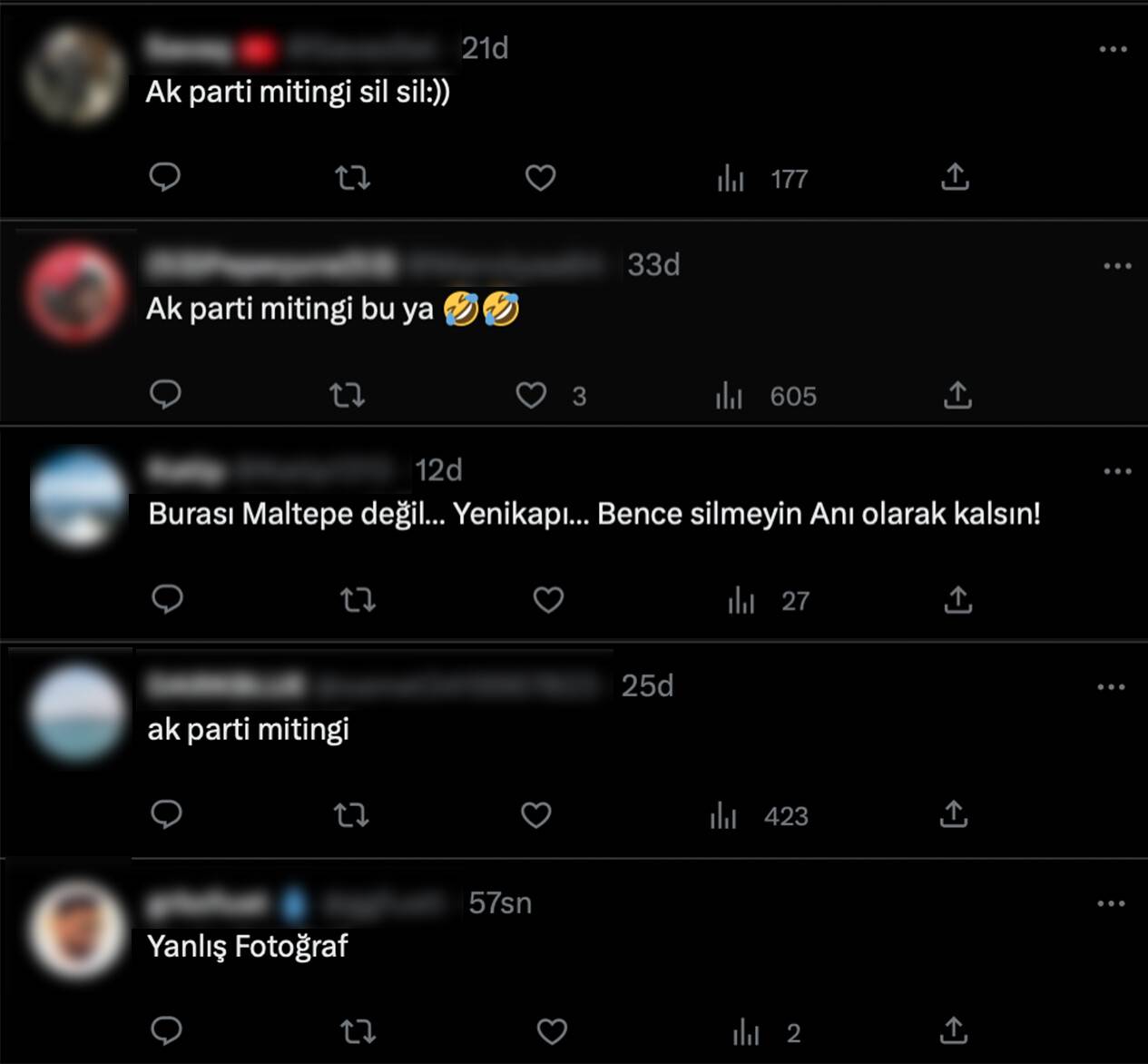Like the 'Yanlış Fotoğraf' tweet

552,1031
